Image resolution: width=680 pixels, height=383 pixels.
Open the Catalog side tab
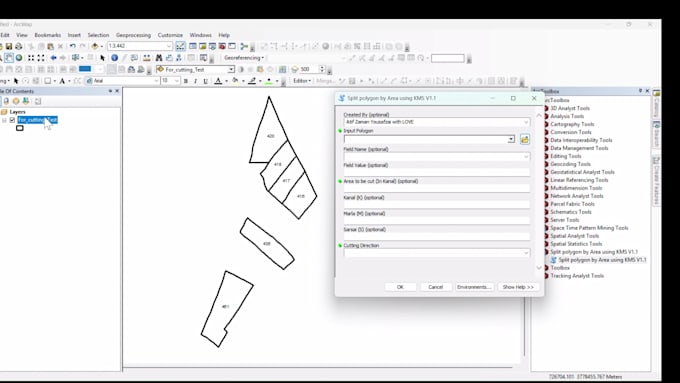657,104
